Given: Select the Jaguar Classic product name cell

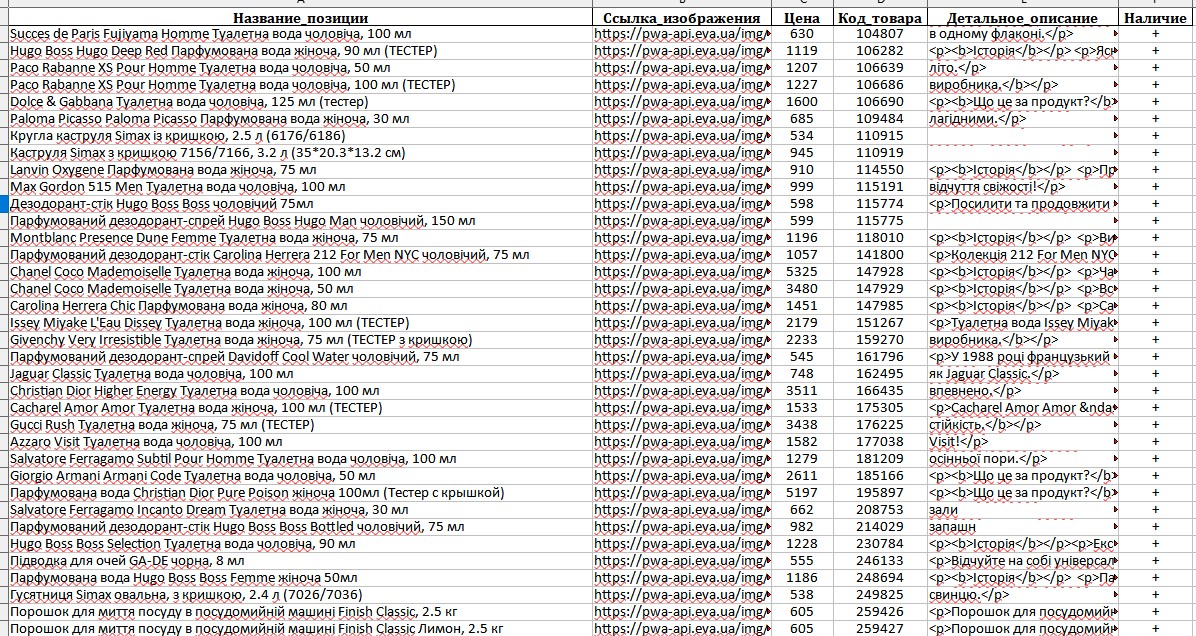Looking at the screenshot, I should tap(301, 374).
